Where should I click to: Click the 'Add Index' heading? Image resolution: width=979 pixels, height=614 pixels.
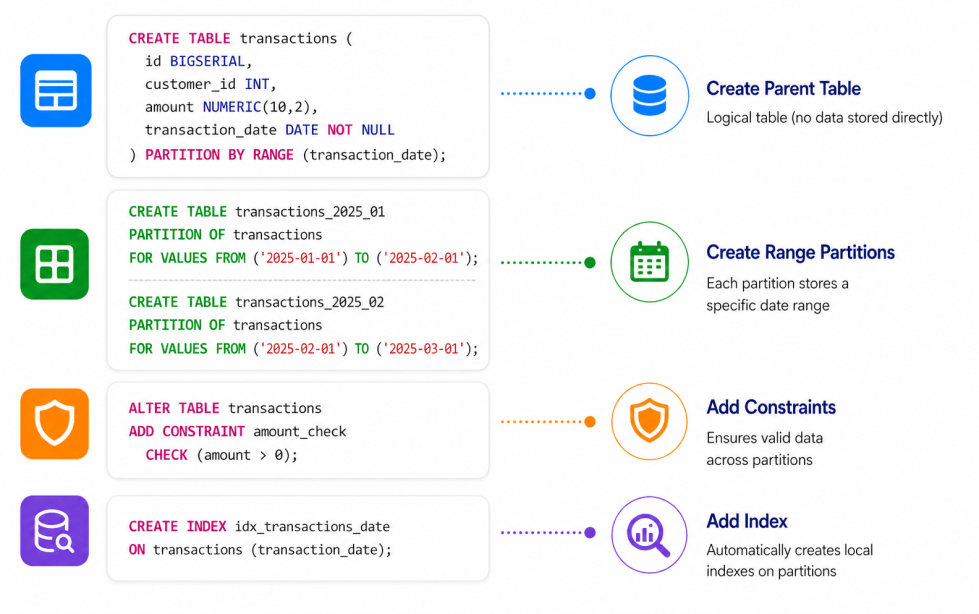(747, 521)
